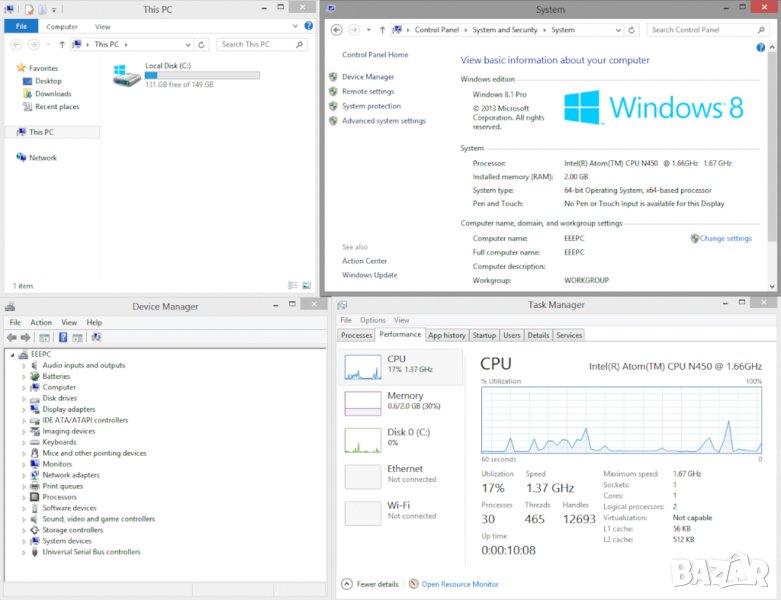Select Downloads under Favorites
Image resolution: width=781 pixels, height=600 pixels.
point(53,94)
